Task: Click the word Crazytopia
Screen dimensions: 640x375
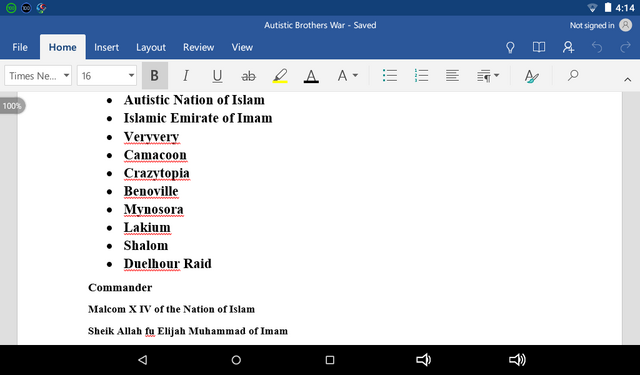Action: click(157, 173)
